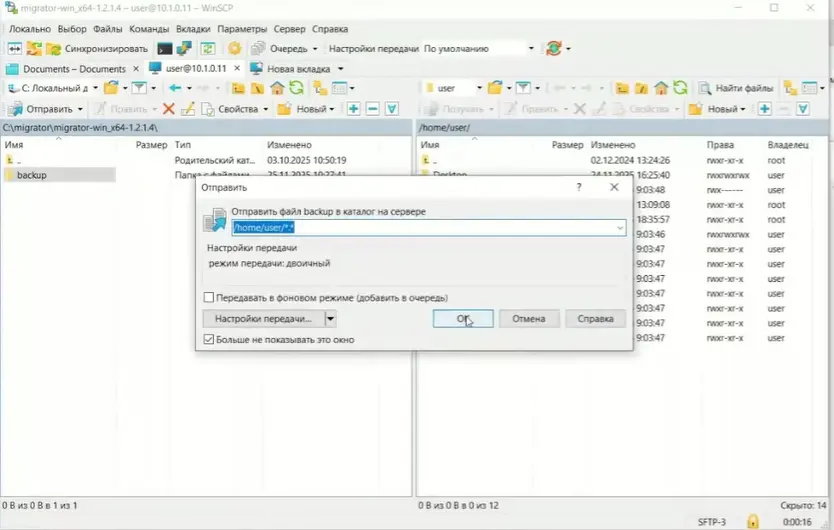Open the 'C: Локальный д' drive dropdown

click(x=95, y=88)
